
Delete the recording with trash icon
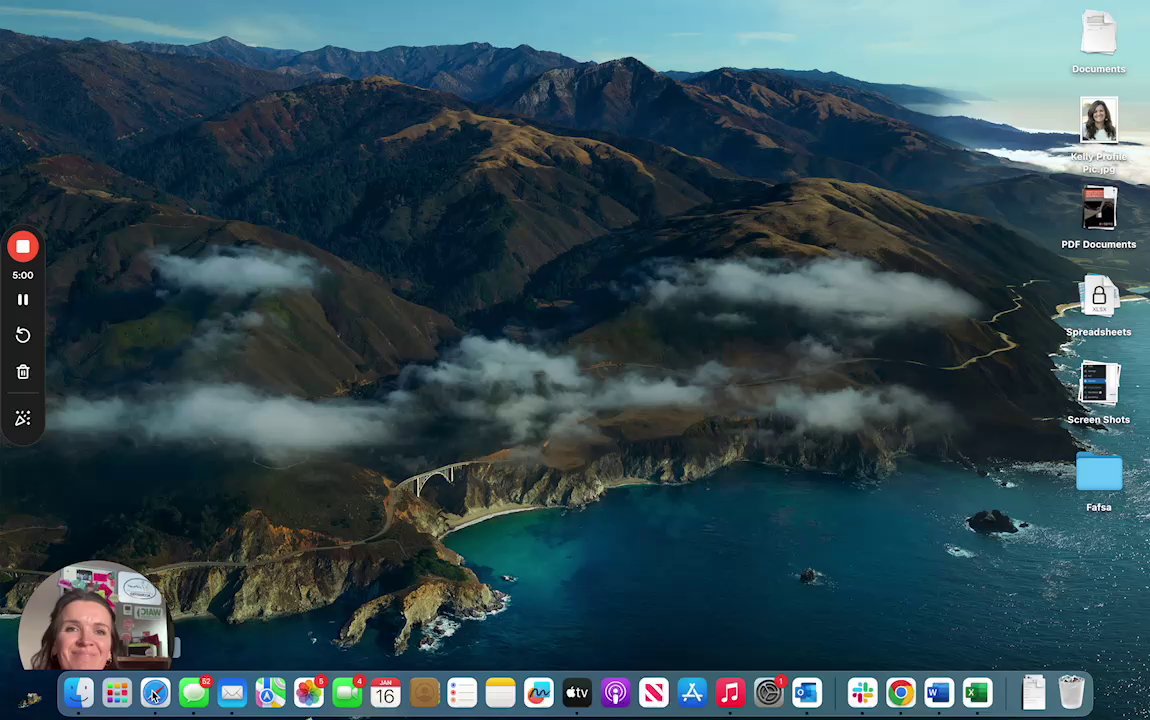[23, 372]
